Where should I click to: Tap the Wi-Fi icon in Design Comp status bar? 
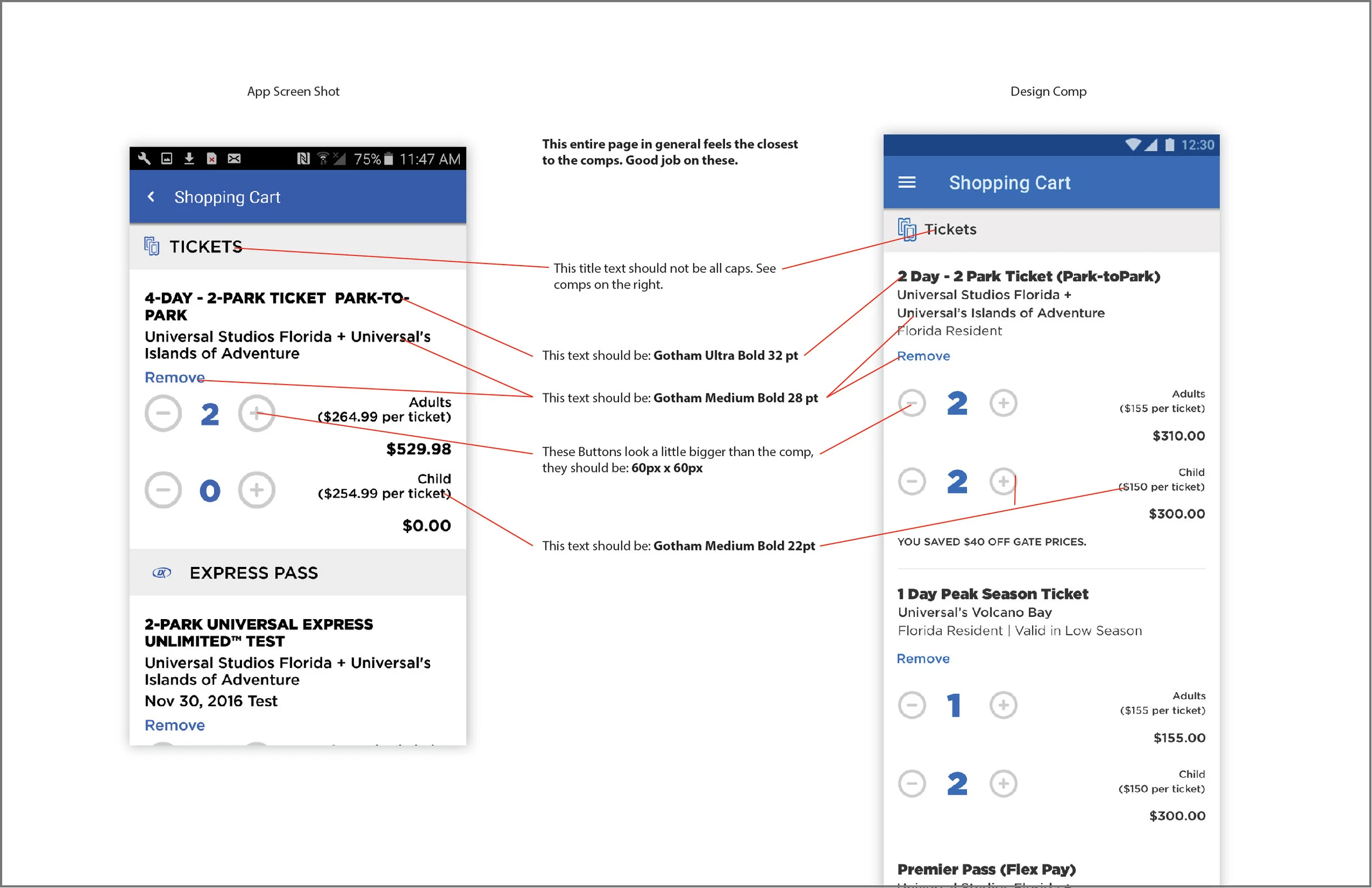point(1133,145)
